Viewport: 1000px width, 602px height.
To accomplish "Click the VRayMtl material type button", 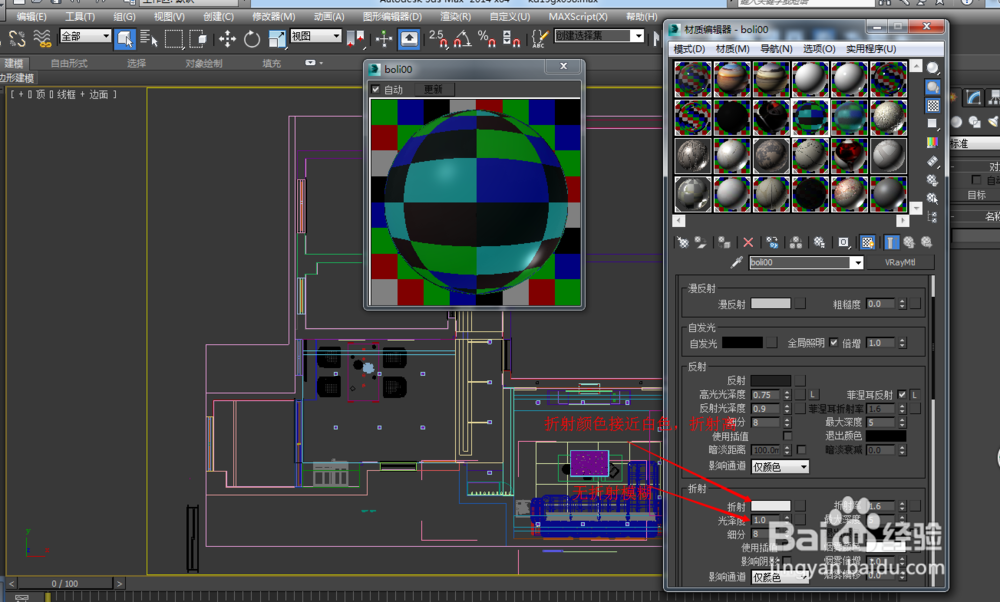I will (x=900, y=262).
